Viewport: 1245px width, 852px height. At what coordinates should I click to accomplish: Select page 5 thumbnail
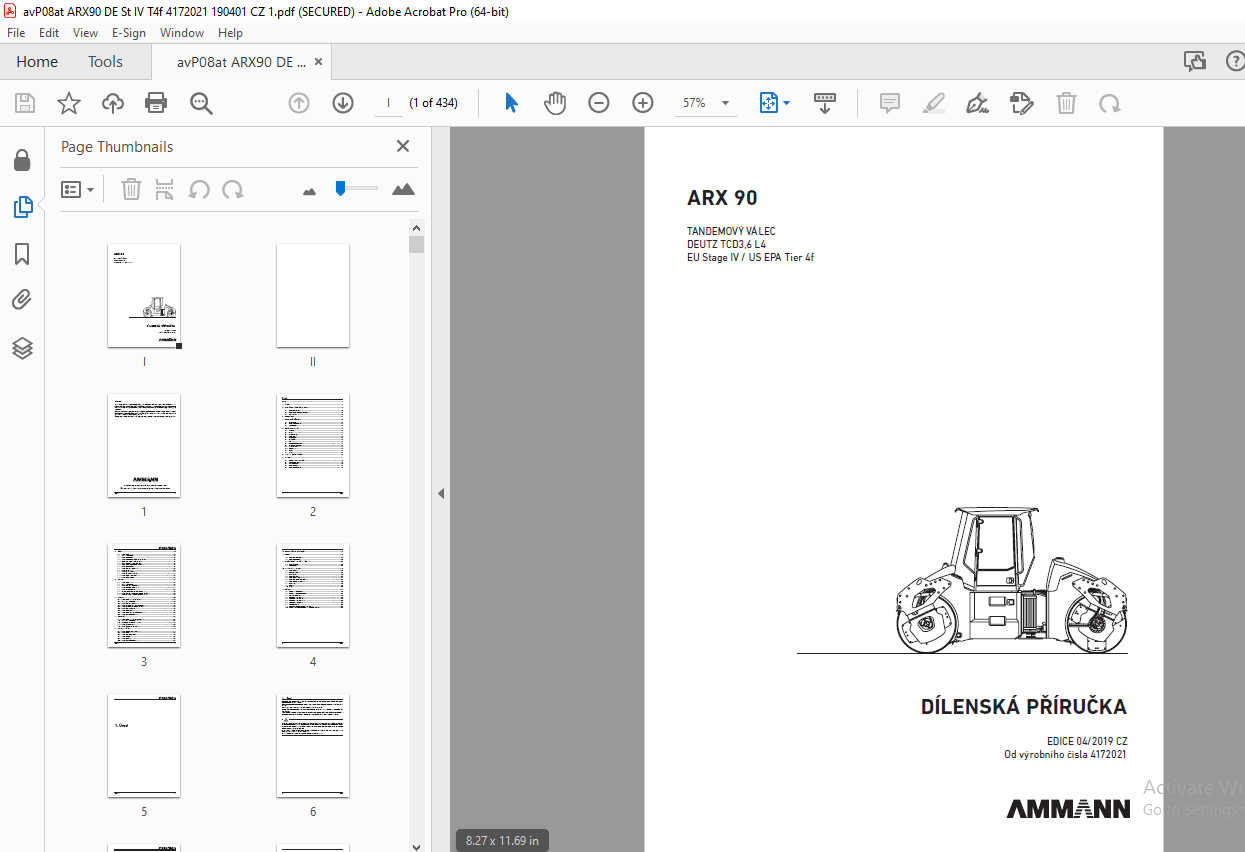(144, 746)
